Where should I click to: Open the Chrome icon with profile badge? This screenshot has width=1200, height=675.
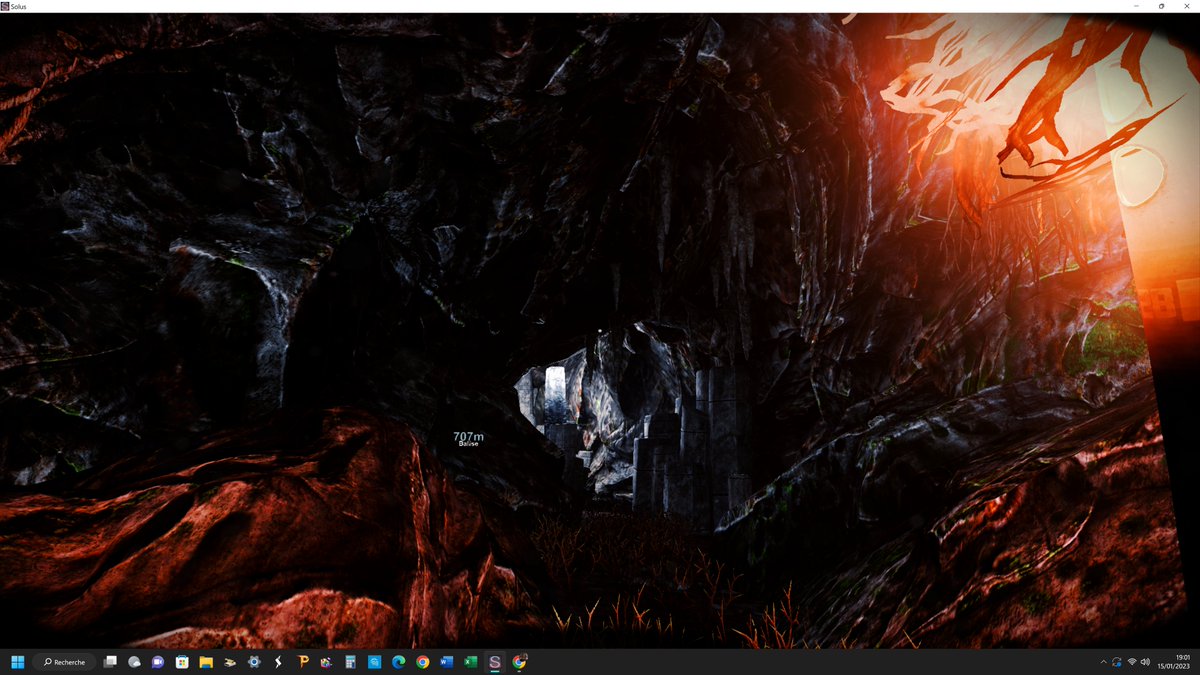coord(519,662)
